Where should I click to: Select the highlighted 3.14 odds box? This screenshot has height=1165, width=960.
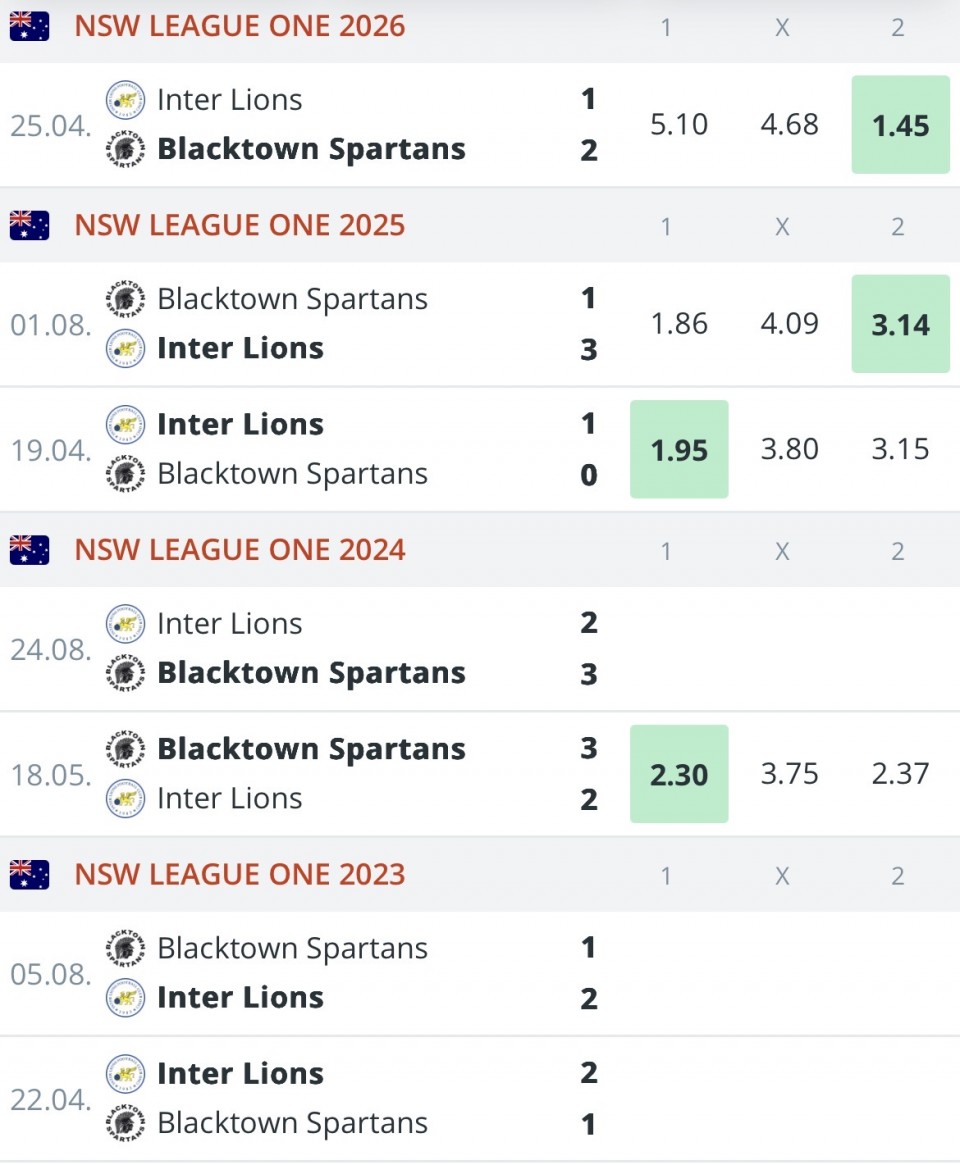tap(901, 324)
